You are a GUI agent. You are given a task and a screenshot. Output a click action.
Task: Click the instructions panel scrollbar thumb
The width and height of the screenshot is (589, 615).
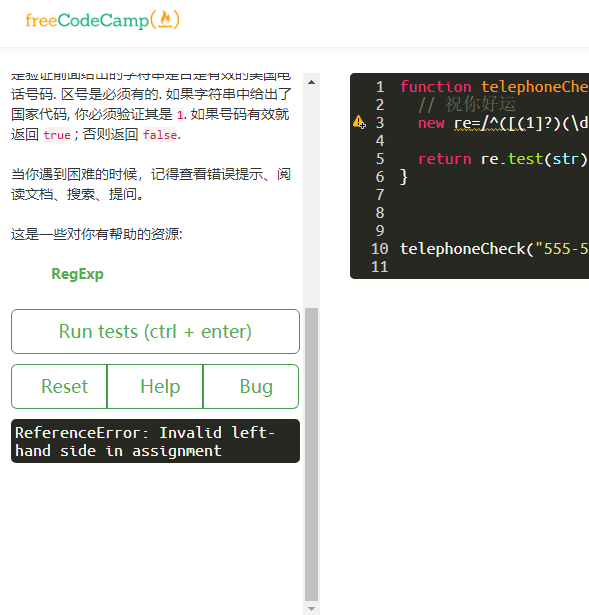(x=311, y=454)
